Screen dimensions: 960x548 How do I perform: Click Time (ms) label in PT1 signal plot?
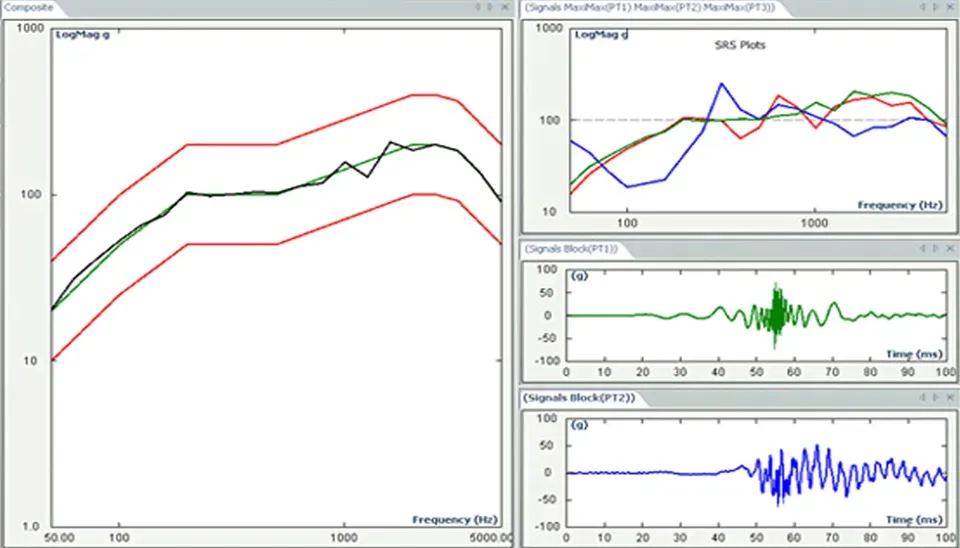tap(913, 353)
